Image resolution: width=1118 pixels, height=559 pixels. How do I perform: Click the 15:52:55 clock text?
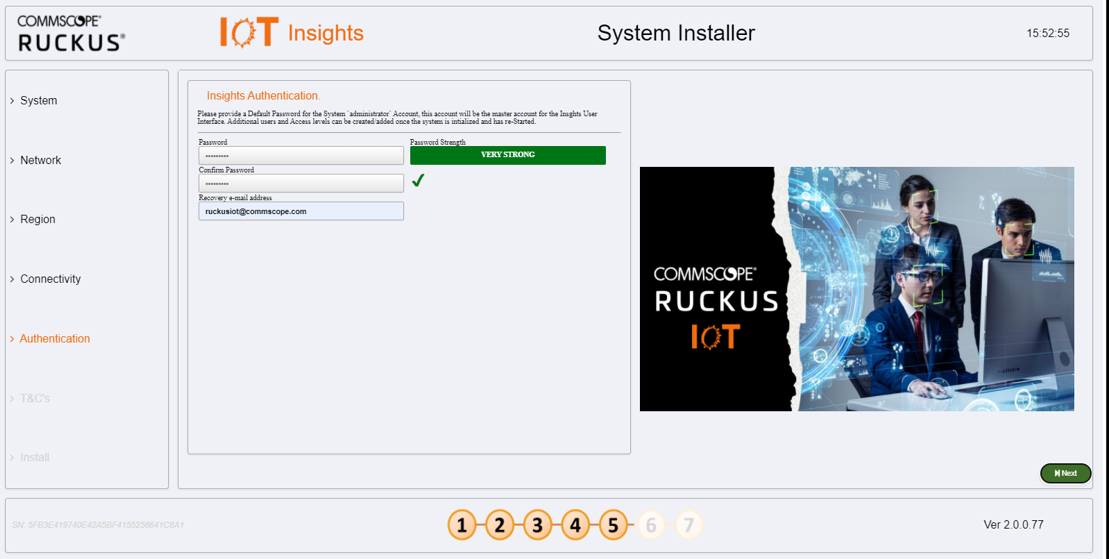pyautogui.click(x=1048, y=33)
